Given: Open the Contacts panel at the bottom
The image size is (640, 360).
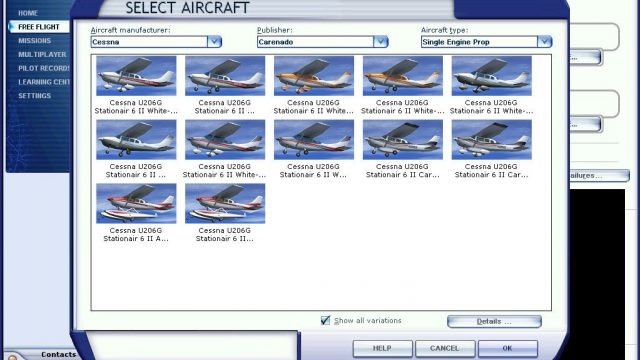Looking at the screenshot, I should pos(58,354).
